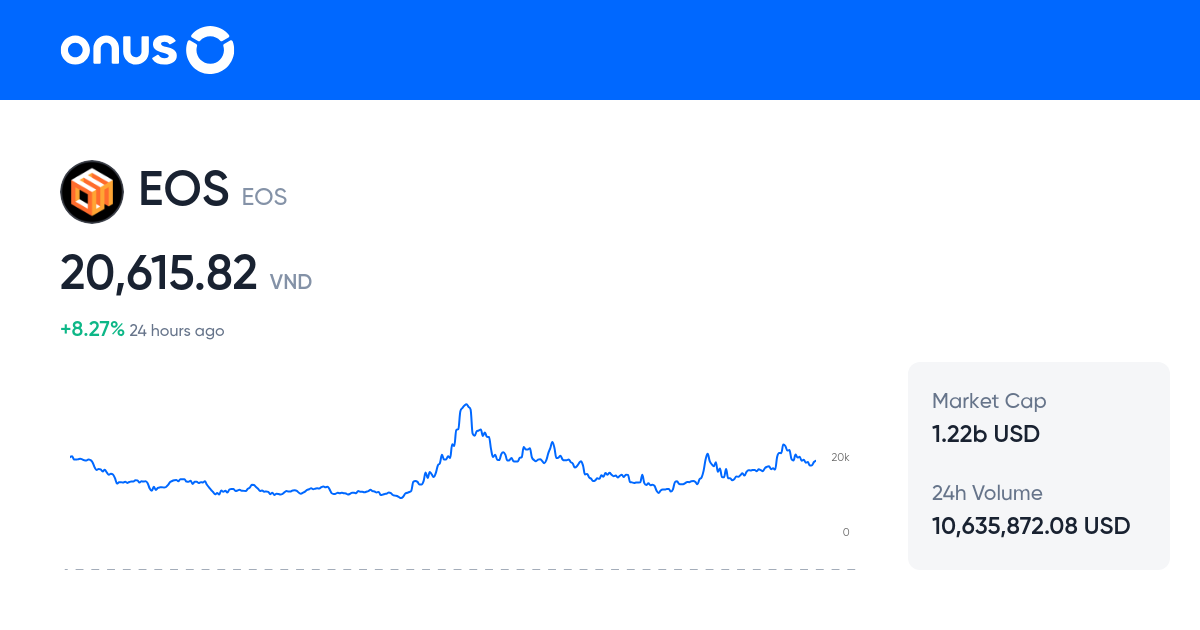Click the green +8.27% price change
This screenshot has width=1200, height=630.
click(92, 330)
